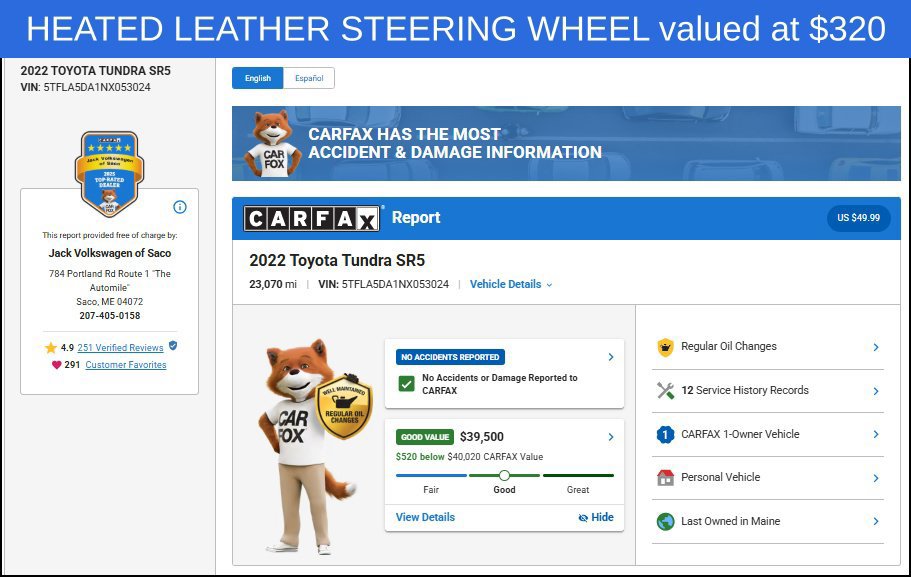This screenshot has height=577, width=911.
Task: Click the Last Owned in Maine globe icon
Action: (x=665, y=521)
